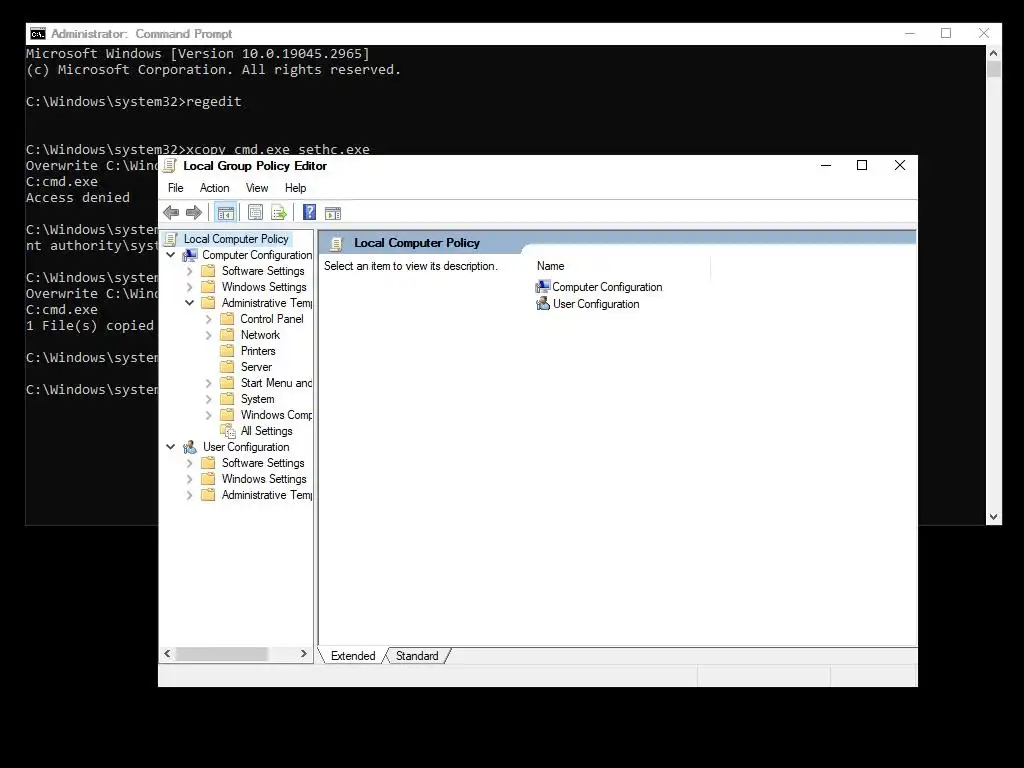This screenshot has width=1024, height=768.
Task: Toggle the Show/Hide Console Tree toolbar icon
Action: point(225,213)
